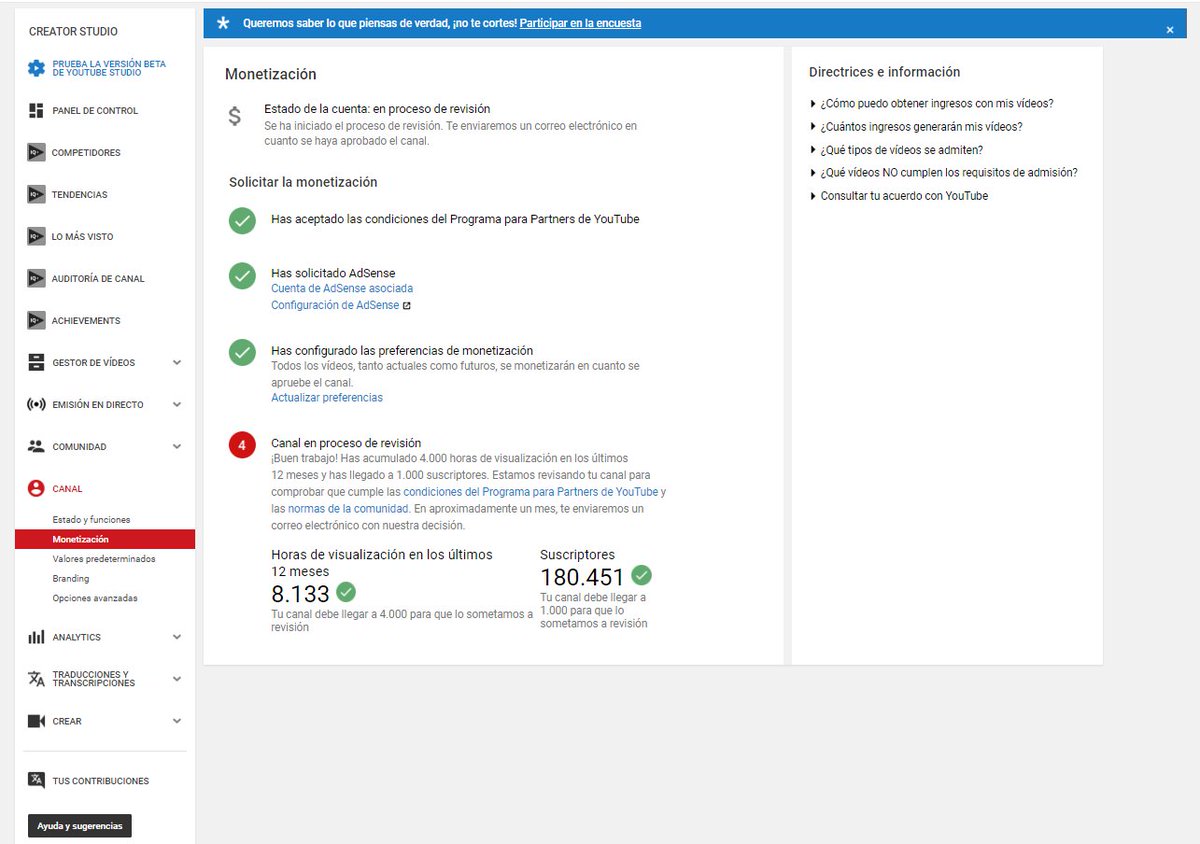Click the dollar sign account status icon
The image size is (1200, 844).
point(235,116)
